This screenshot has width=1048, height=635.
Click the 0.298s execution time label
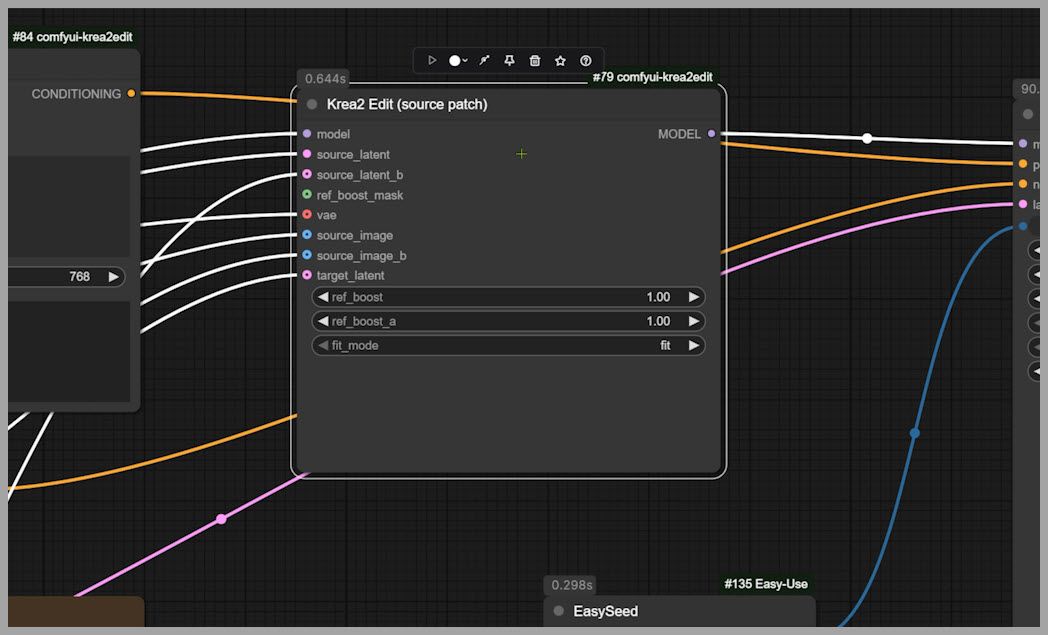coord(571,585)
